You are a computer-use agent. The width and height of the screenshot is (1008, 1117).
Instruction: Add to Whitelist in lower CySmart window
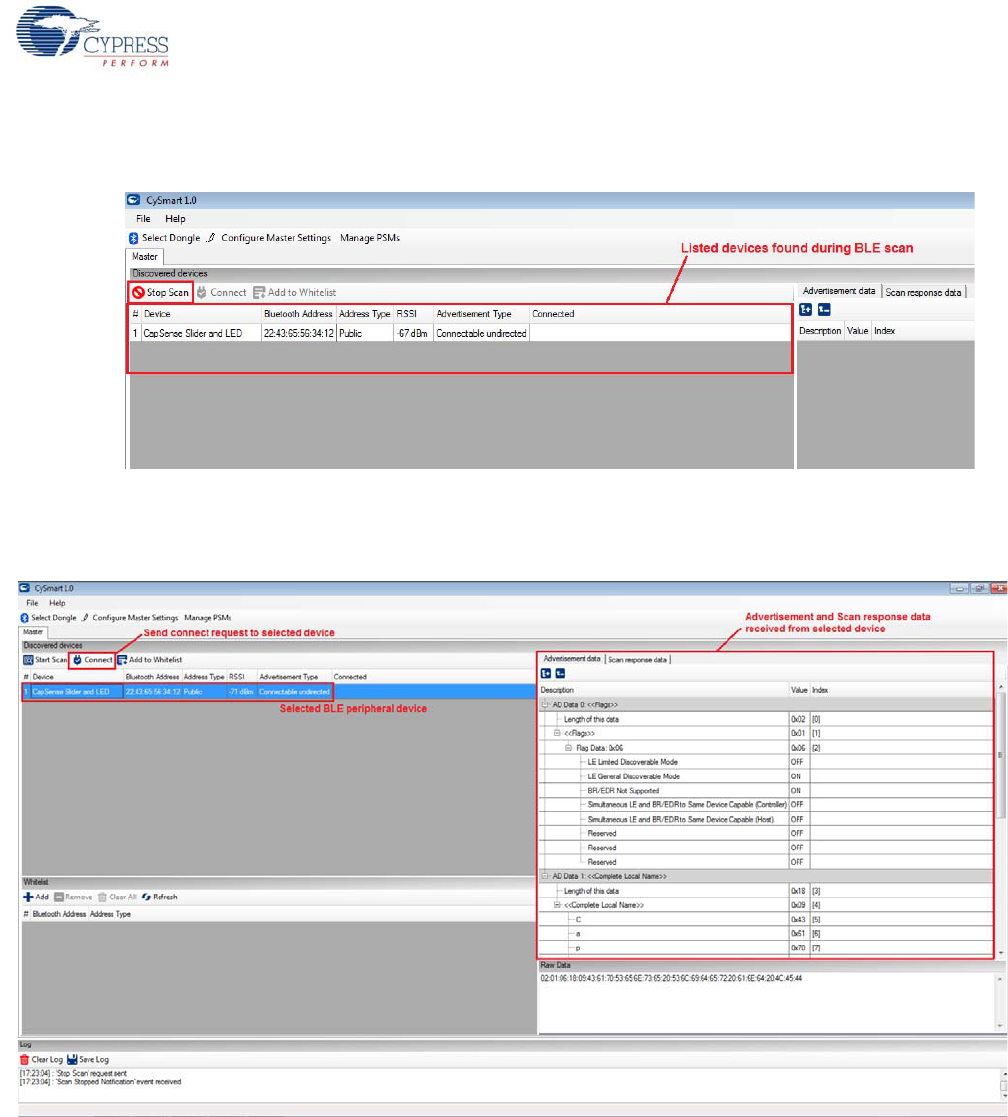click(150, 660)
